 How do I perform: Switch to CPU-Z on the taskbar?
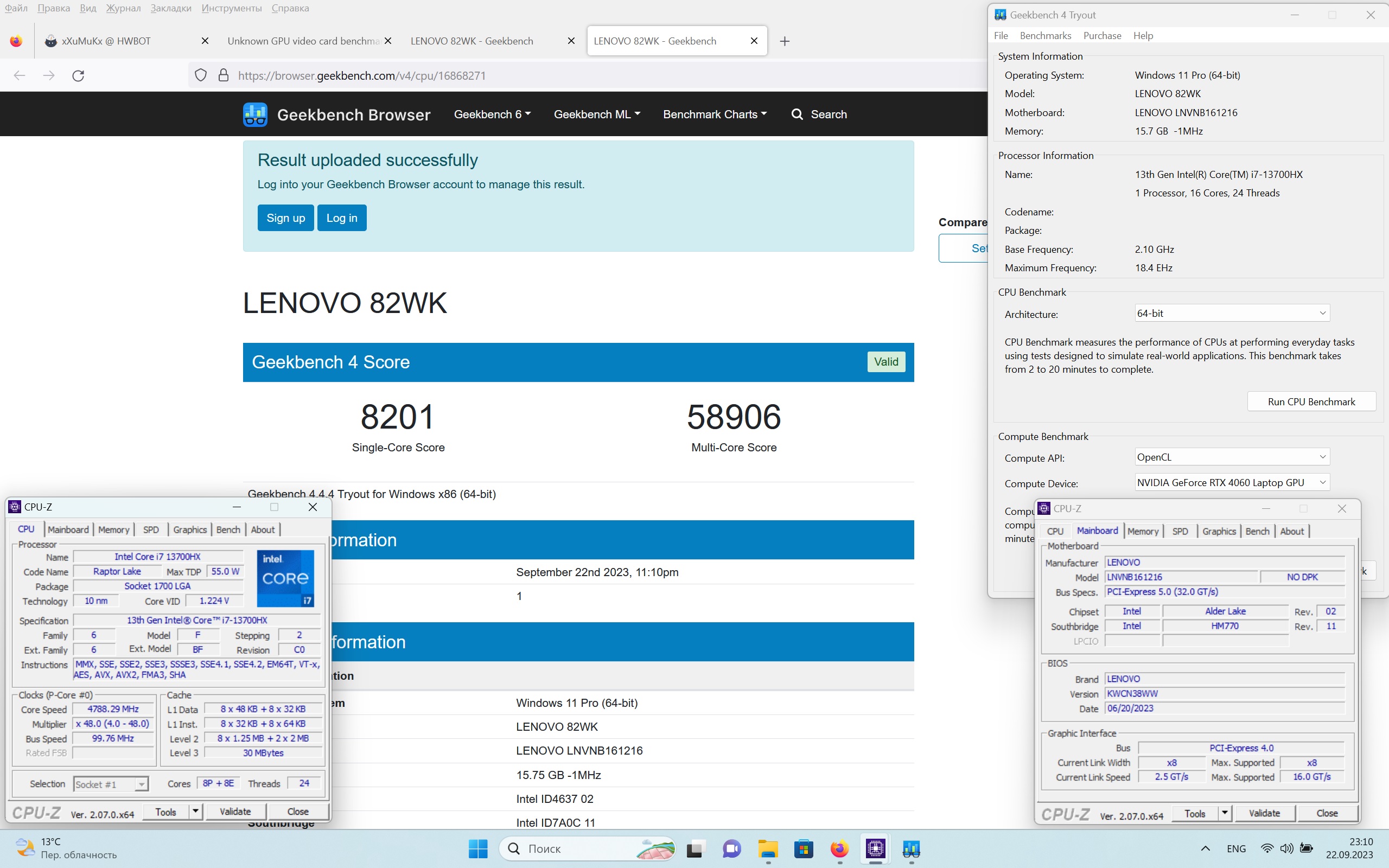point(875,848)
